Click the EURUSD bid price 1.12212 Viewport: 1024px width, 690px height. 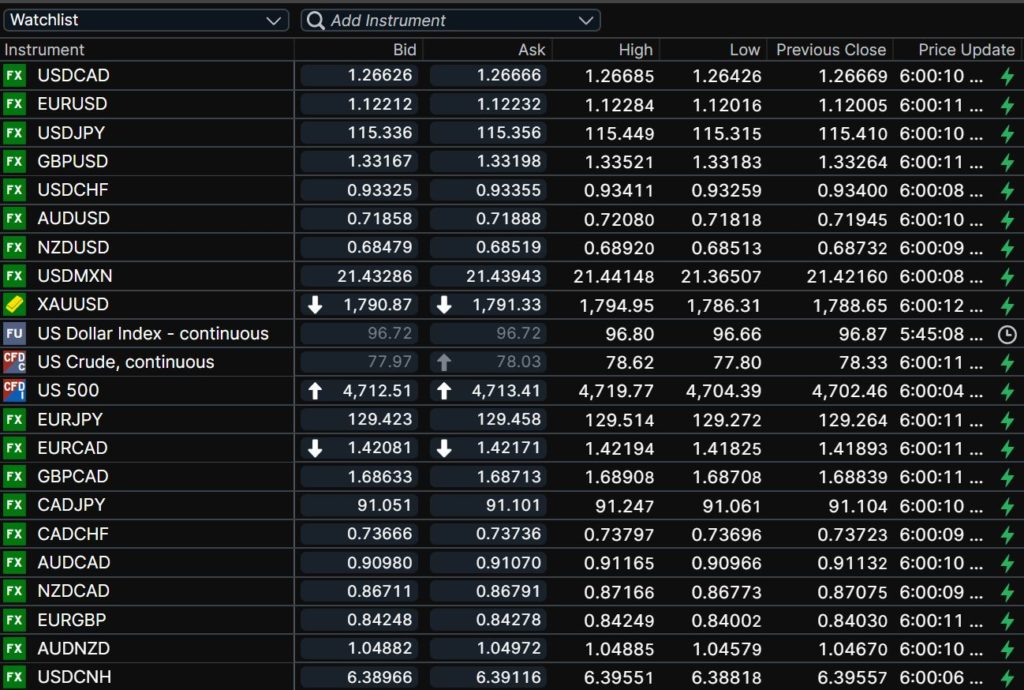click(x=359, y=104)
